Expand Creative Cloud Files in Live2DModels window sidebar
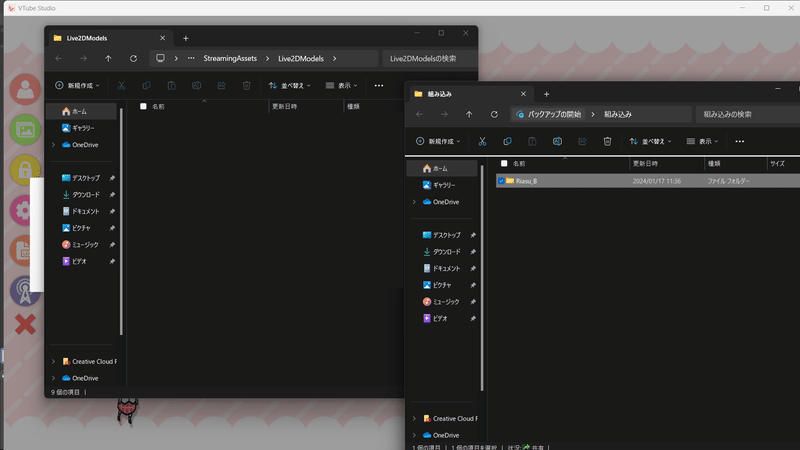 (54, 361)
